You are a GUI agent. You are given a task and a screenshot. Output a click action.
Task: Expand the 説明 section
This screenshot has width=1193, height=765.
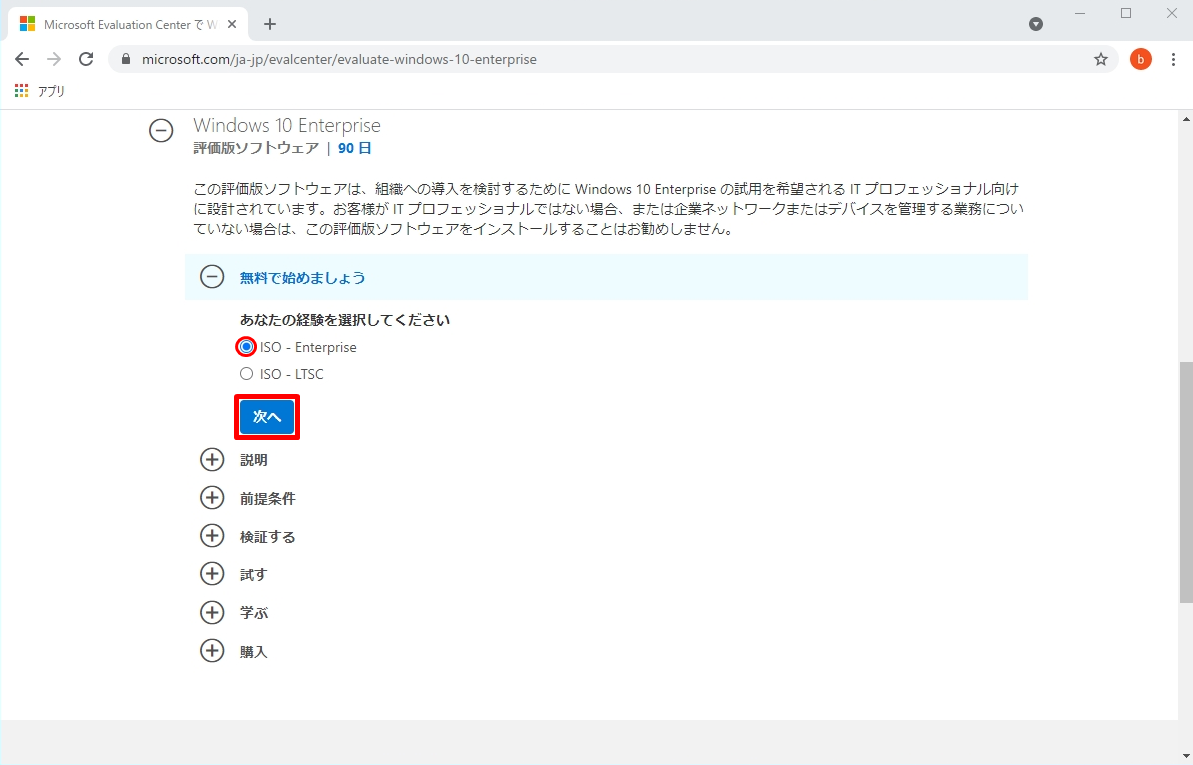point(212,460)
